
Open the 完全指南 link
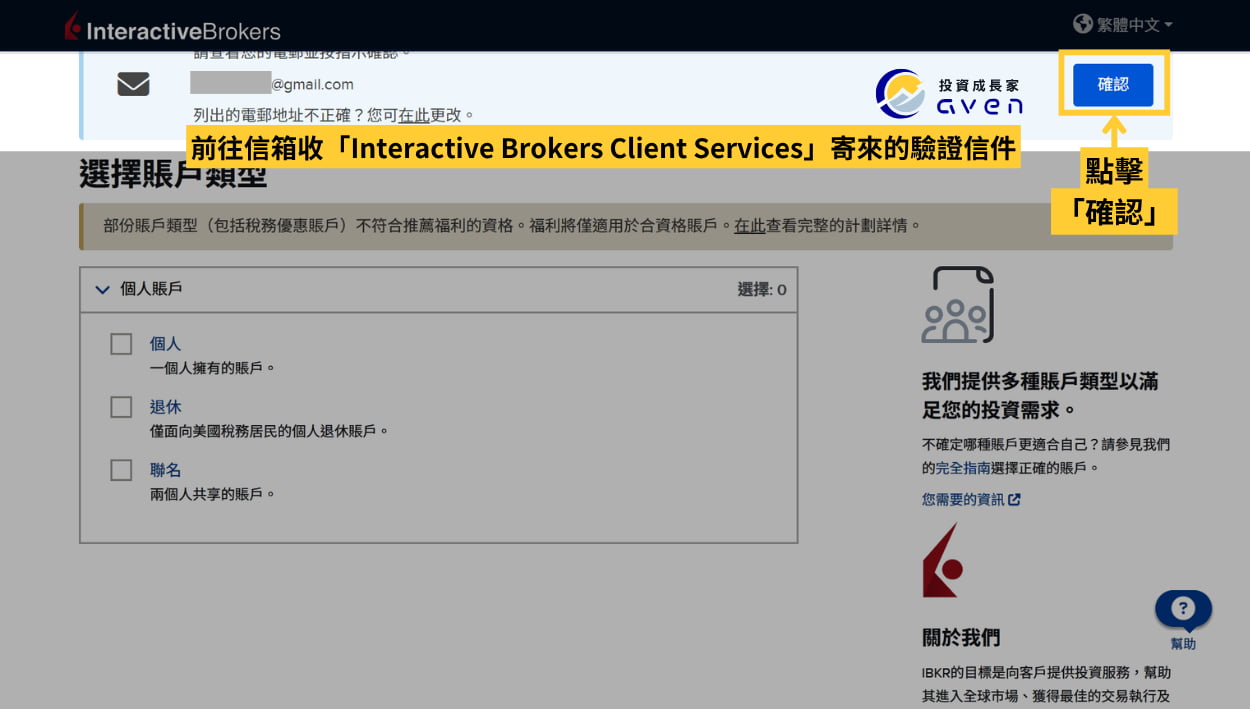(x=962, y=468)
